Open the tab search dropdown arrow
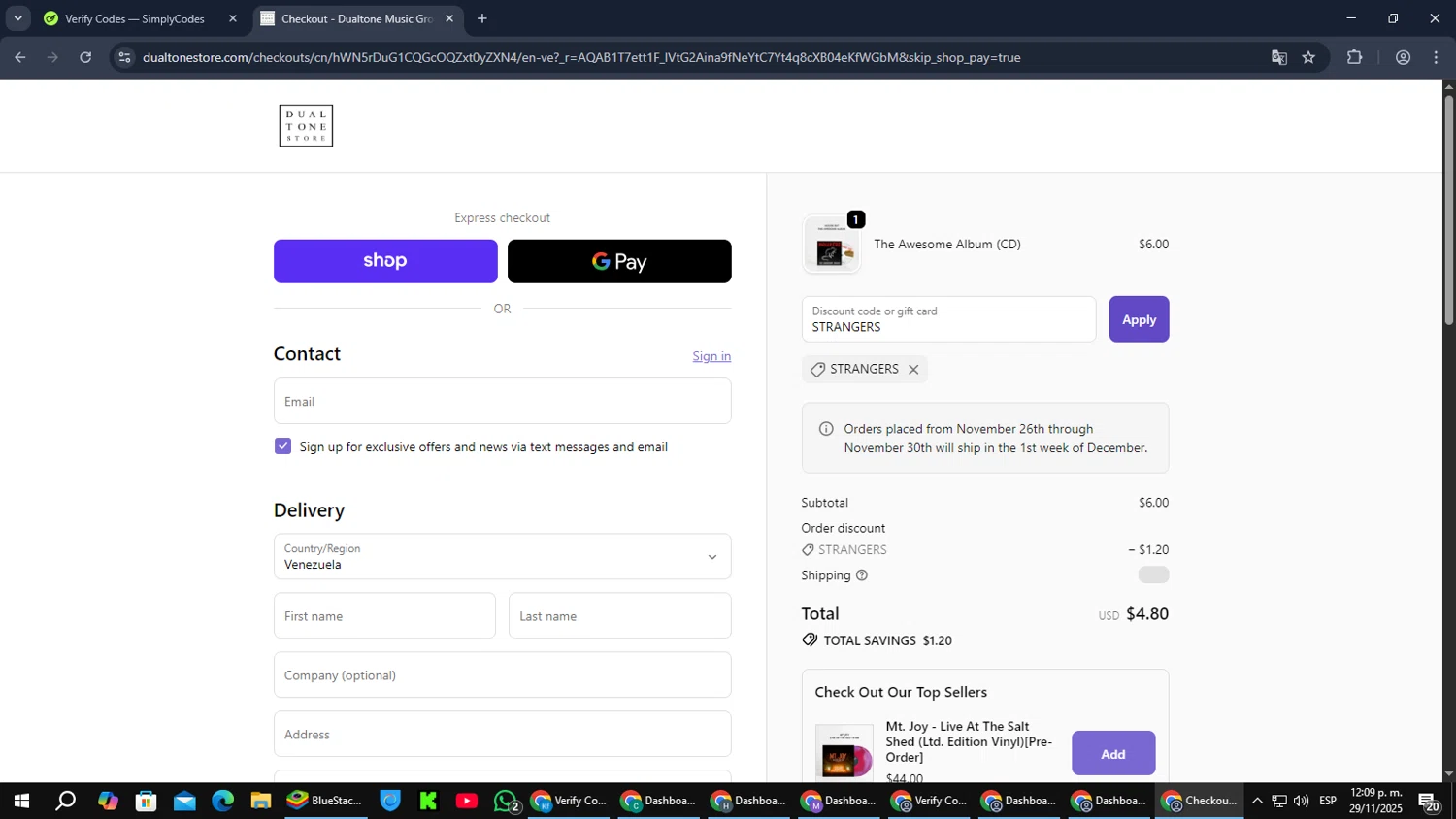 click(17, 18)
